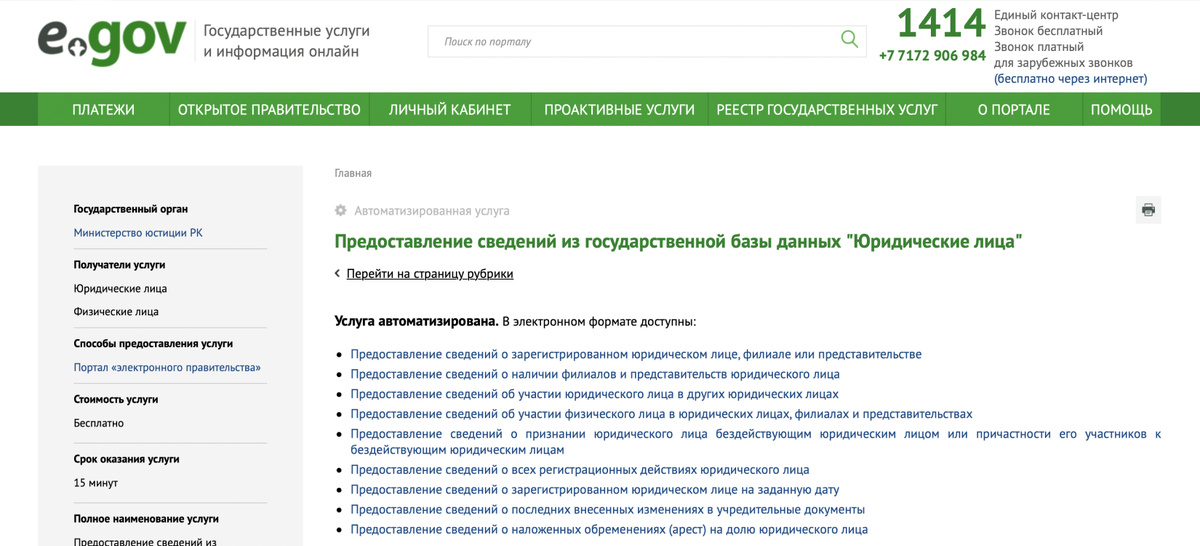Click heading Срок оказания услуги

pos(127,459)
